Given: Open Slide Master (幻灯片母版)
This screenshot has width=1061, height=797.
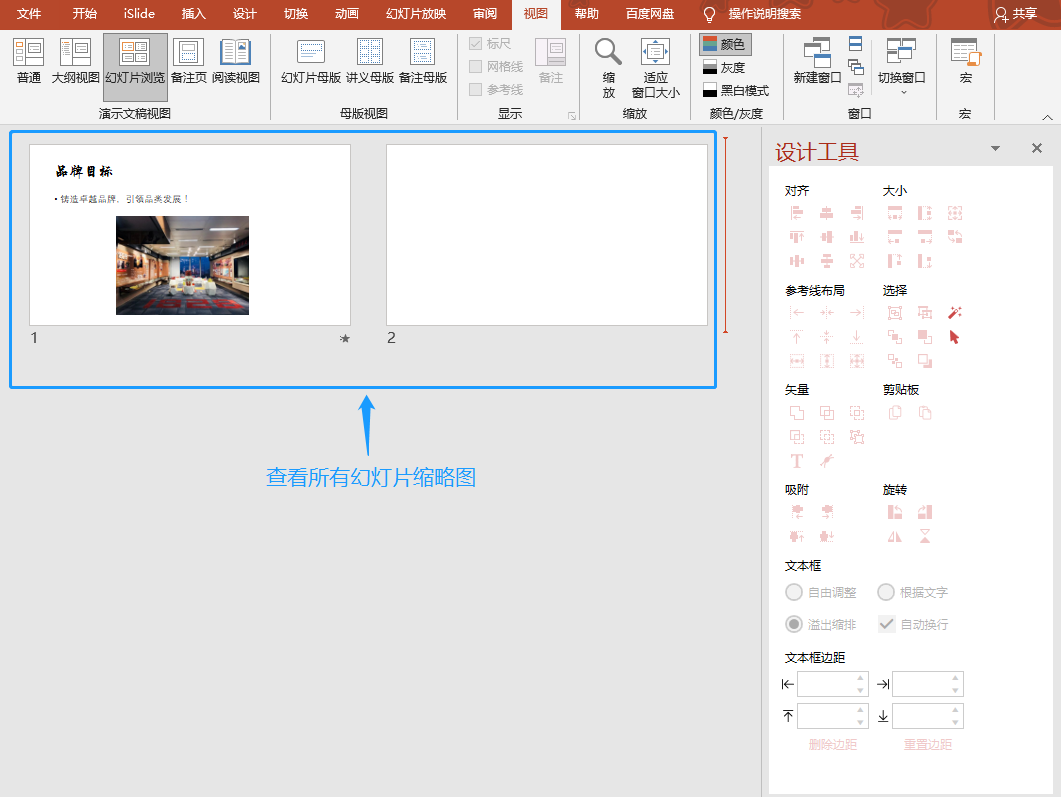Looking at the screenshot, I should (311, 62).
